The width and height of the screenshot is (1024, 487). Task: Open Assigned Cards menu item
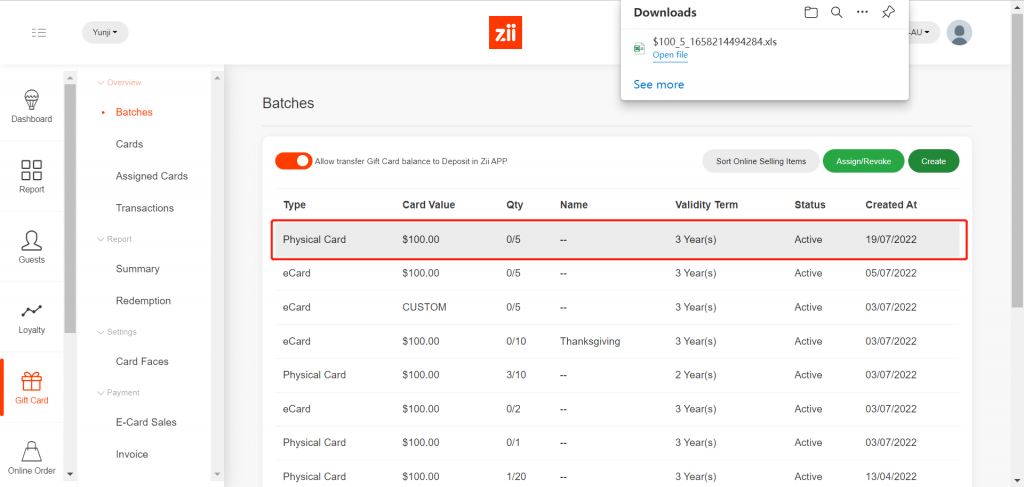(151, 176)
